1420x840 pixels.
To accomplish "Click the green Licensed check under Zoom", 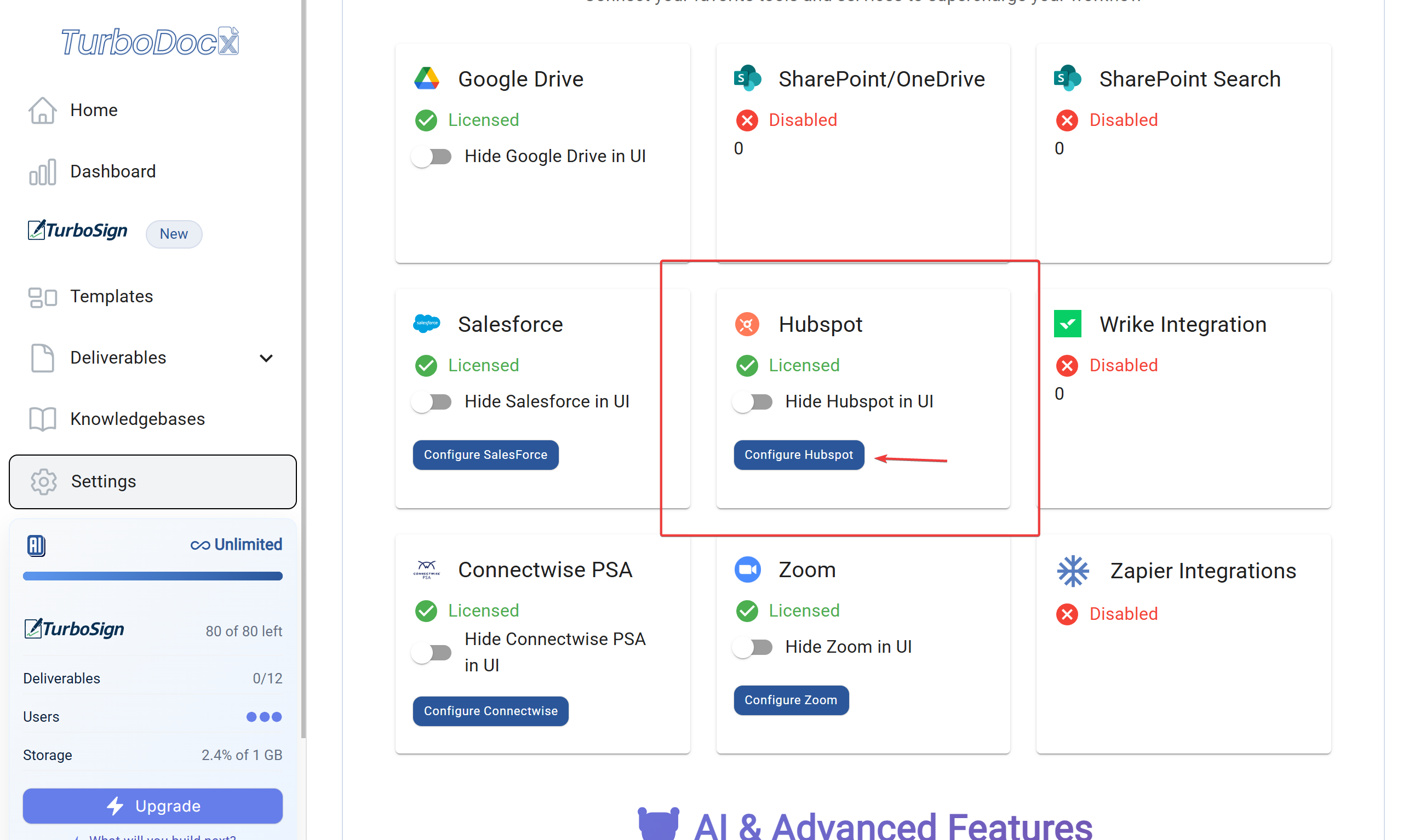I will pyautogui.click(x=747, y=611).
